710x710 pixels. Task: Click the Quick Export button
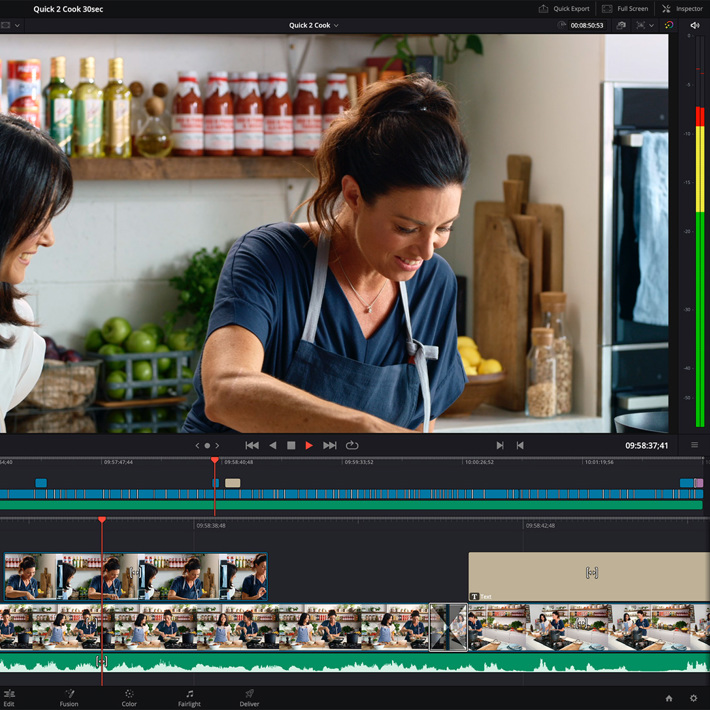[x=564, y=9]
